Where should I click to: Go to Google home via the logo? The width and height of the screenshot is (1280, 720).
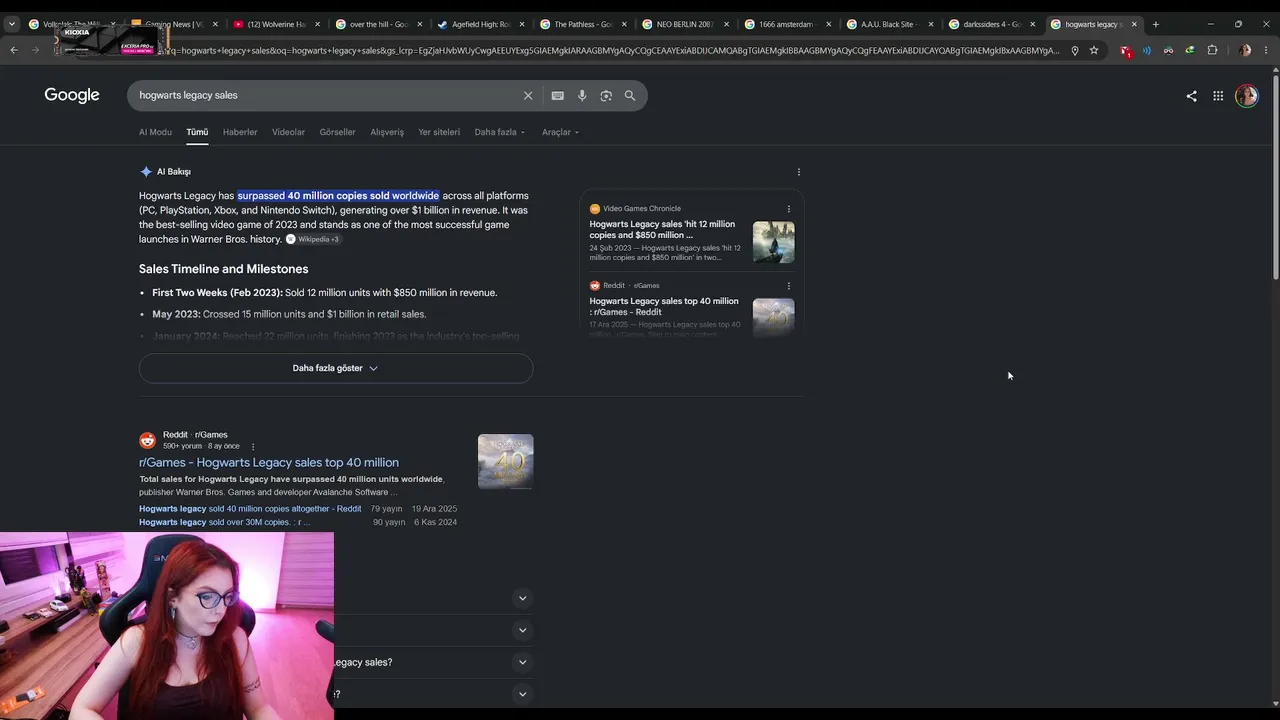click(72, 95)
